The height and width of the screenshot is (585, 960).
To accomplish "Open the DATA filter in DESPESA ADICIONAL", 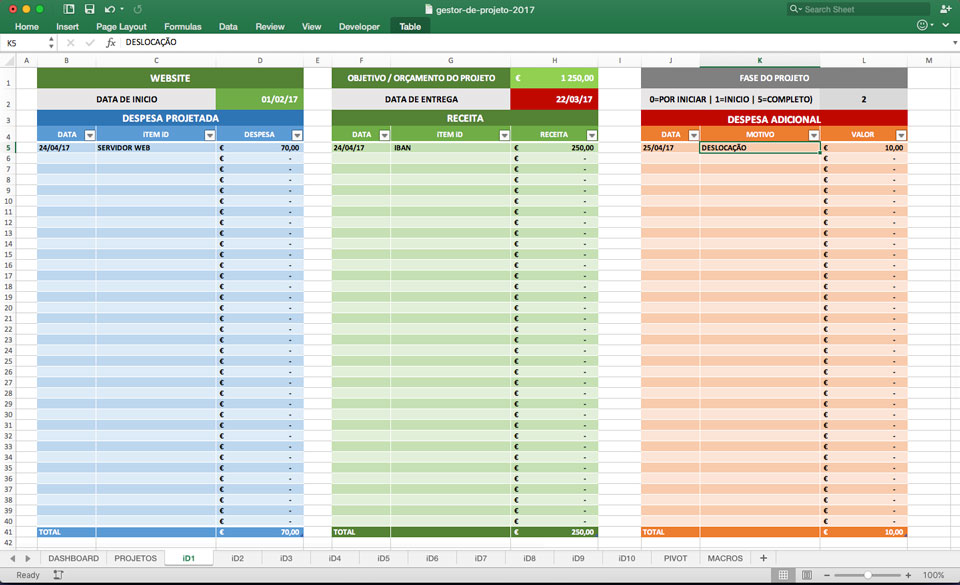I will pos(694,135).
